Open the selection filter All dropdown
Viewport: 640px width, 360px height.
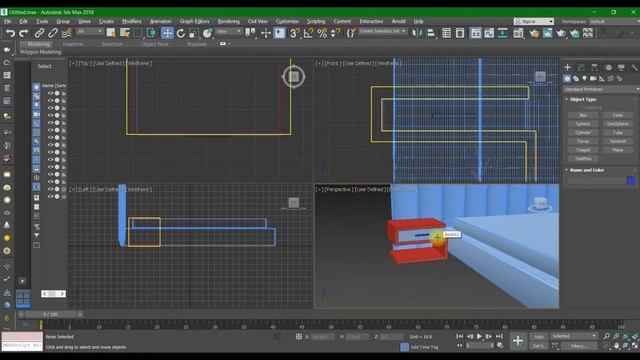89,31
